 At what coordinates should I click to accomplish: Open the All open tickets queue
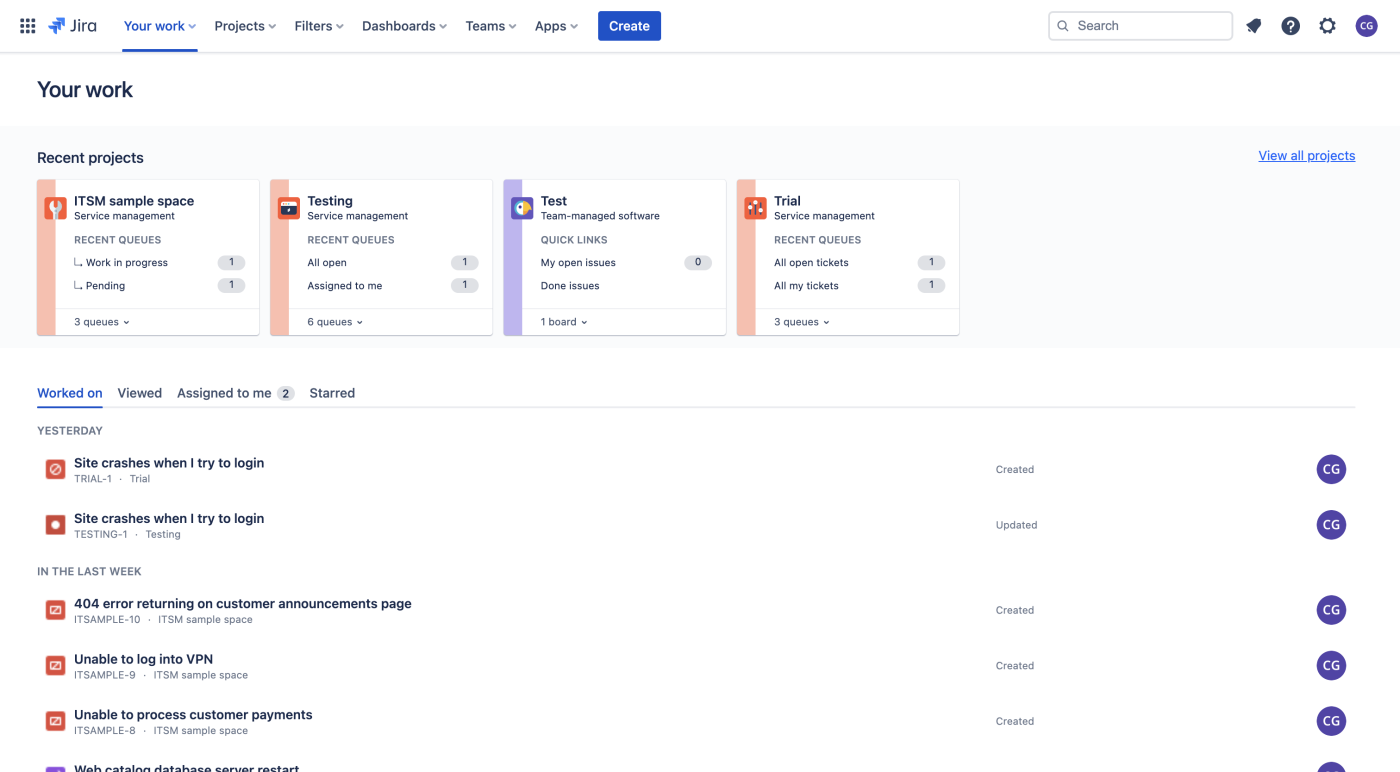tap(811, 263)
